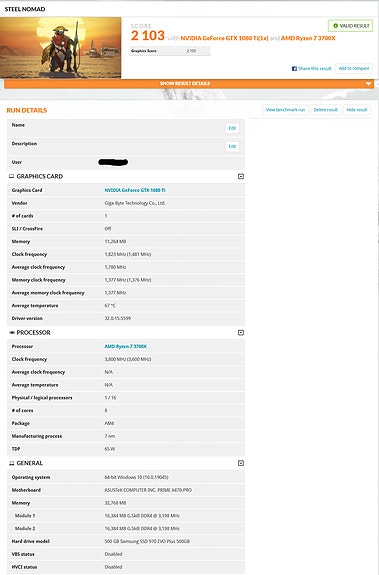Screen dimensions: 379x575
Task: Select the AM4 package value
Action: pyautogui.click(x=109, y=423)
